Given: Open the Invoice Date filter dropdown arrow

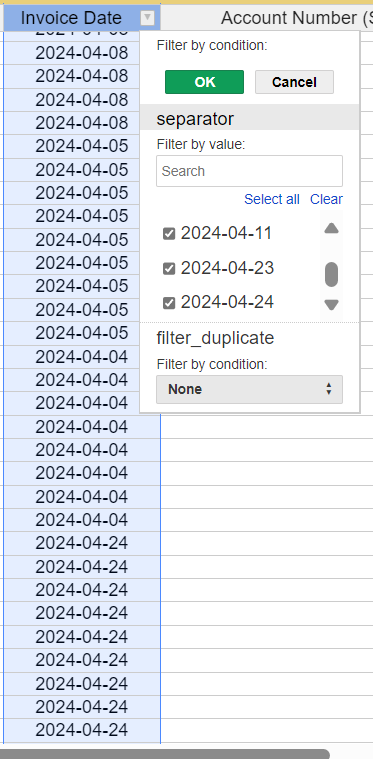Looking at the screenshot, I should pos(148,18).
